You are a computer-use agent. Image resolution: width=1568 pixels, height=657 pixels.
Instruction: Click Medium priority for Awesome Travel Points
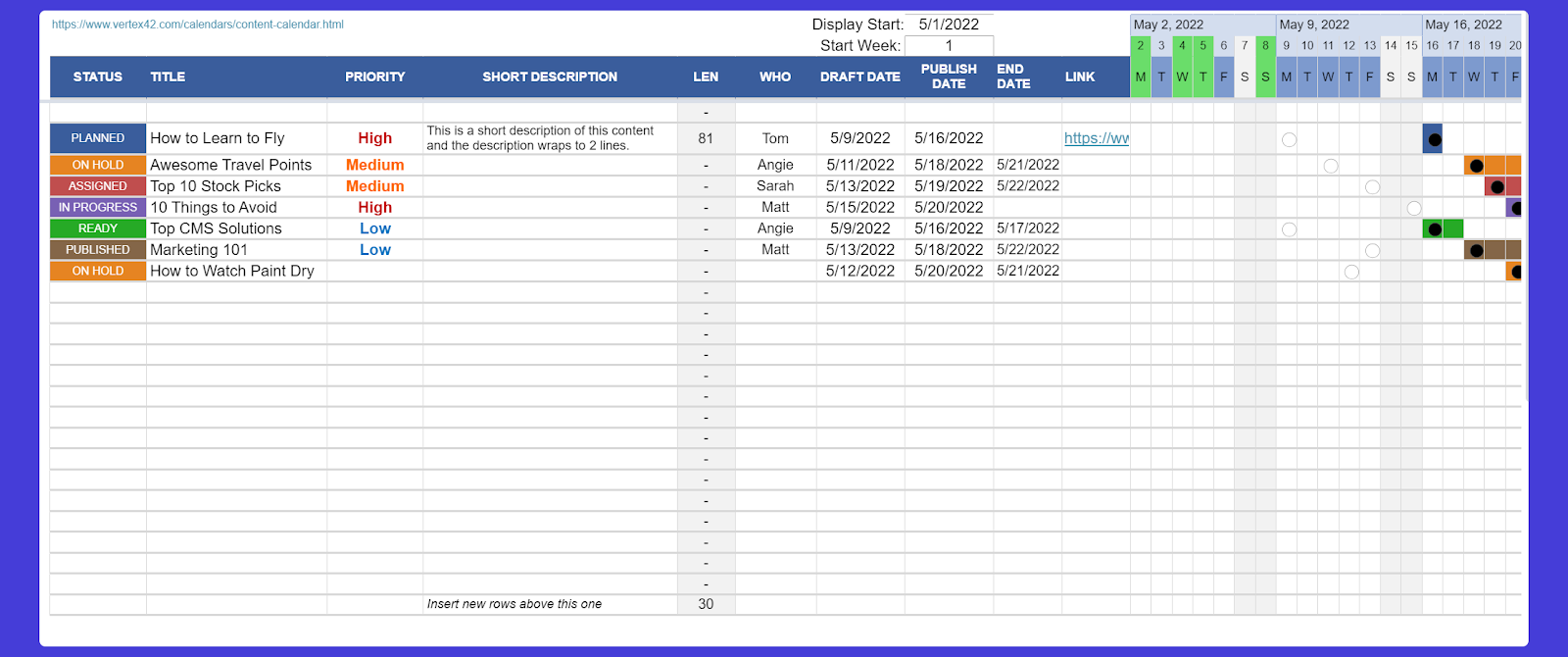point(374,165)
